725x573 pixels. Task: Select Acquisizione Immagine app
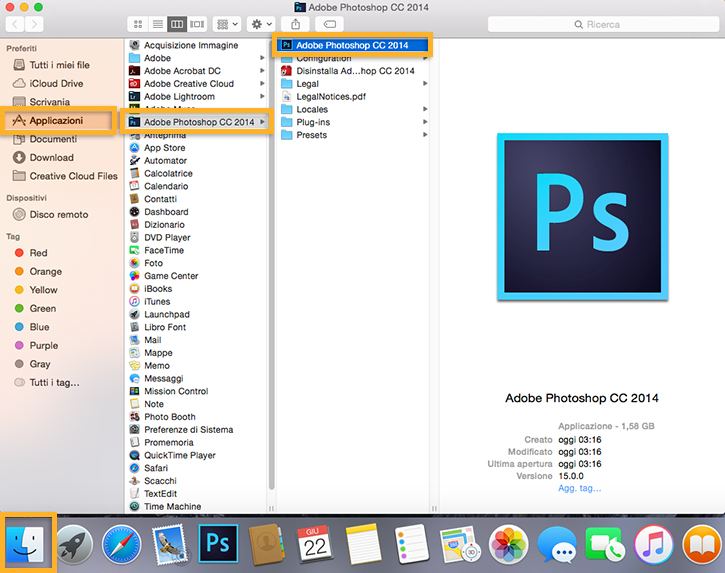point(190,45)
